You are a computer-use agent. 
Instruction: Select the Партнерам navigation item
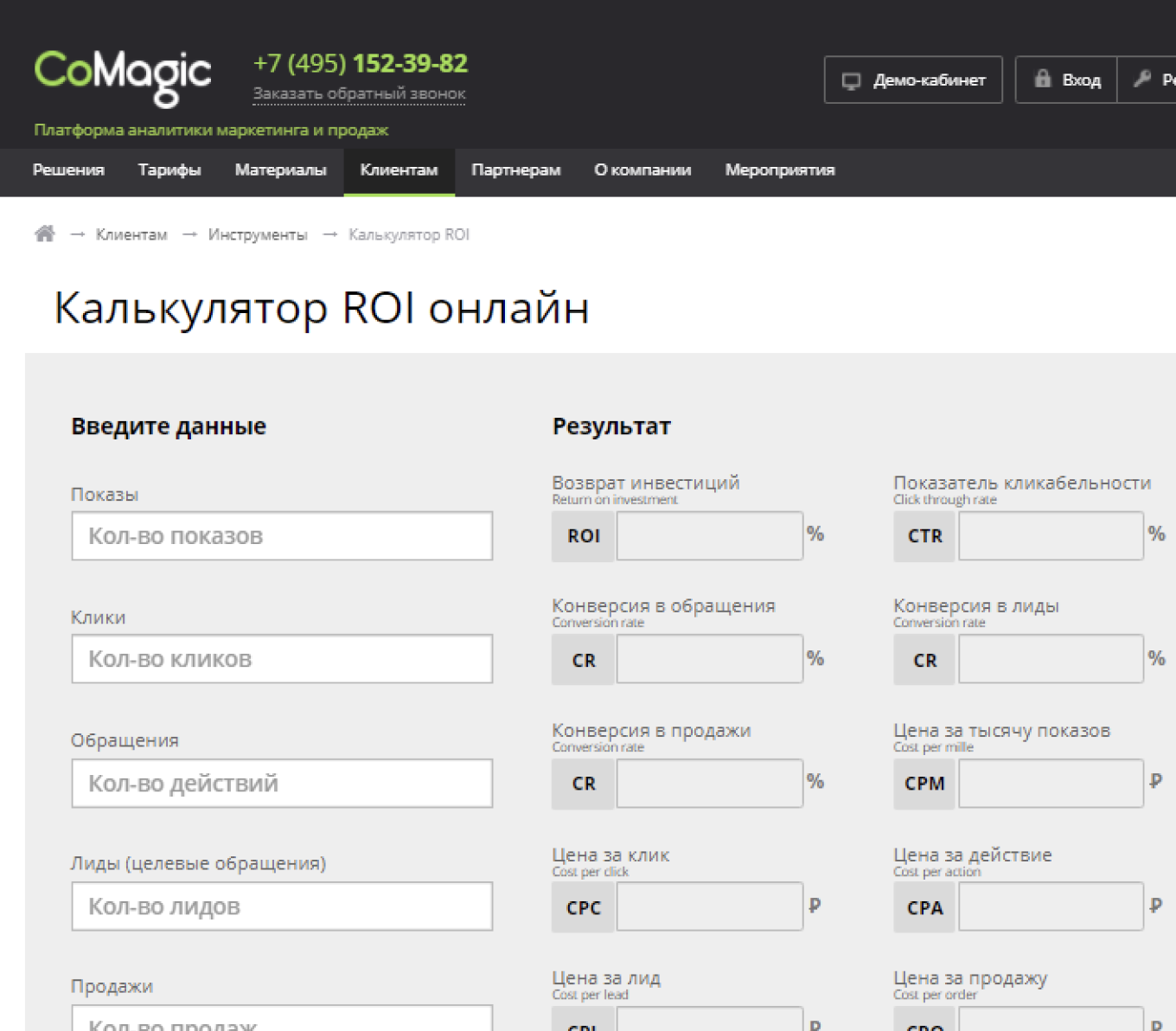[515, 170]
